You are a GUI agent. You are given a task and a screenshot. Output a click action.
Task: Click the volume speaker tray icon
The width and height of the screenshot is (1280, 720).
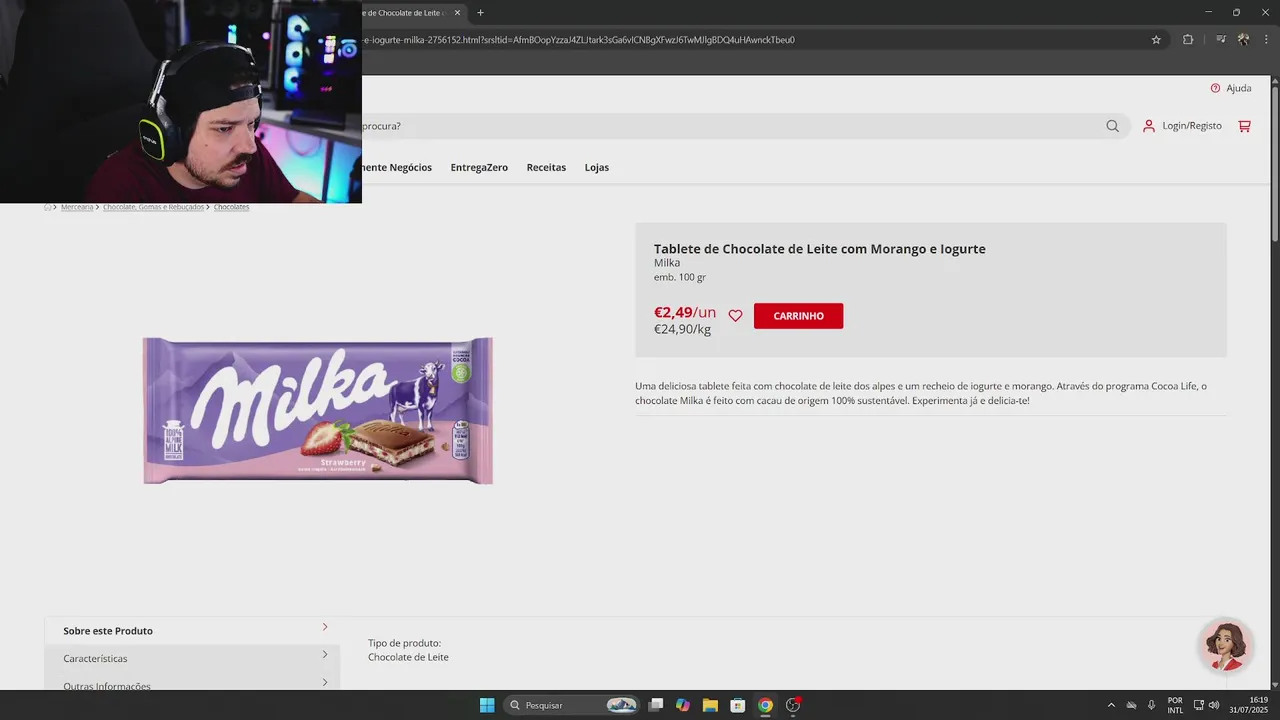point(1214,705)
